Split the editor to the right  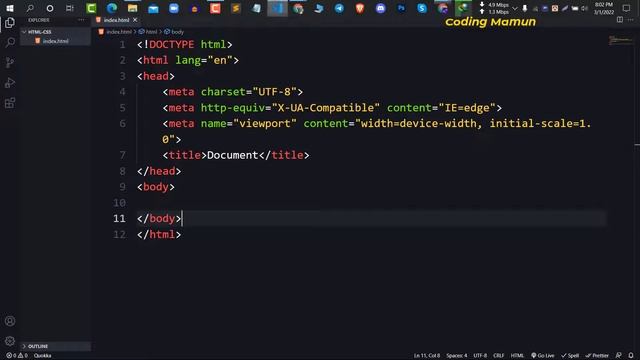(x=620, y=20)
